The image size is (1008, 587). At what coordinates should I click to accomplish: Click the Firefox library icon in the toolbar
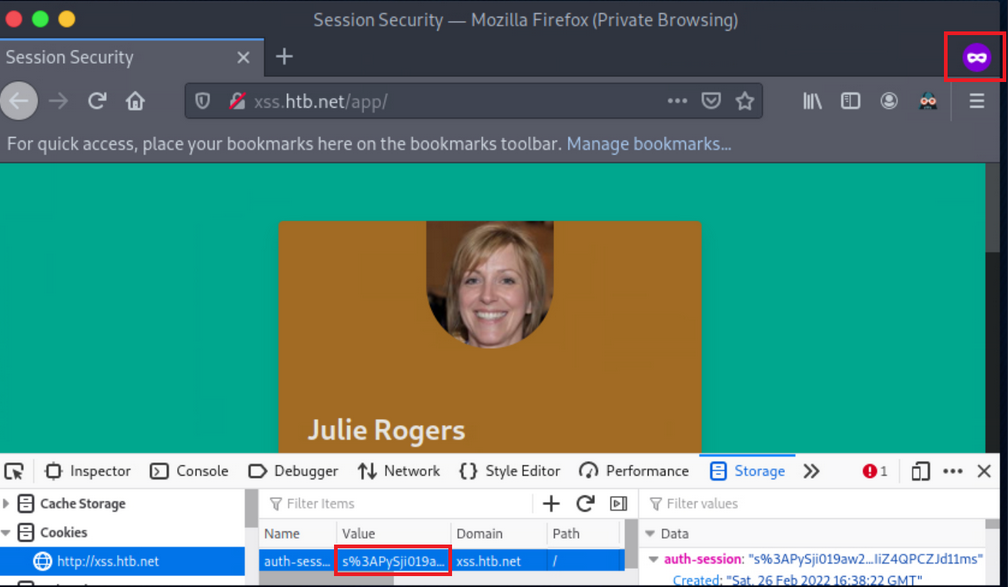811,100
